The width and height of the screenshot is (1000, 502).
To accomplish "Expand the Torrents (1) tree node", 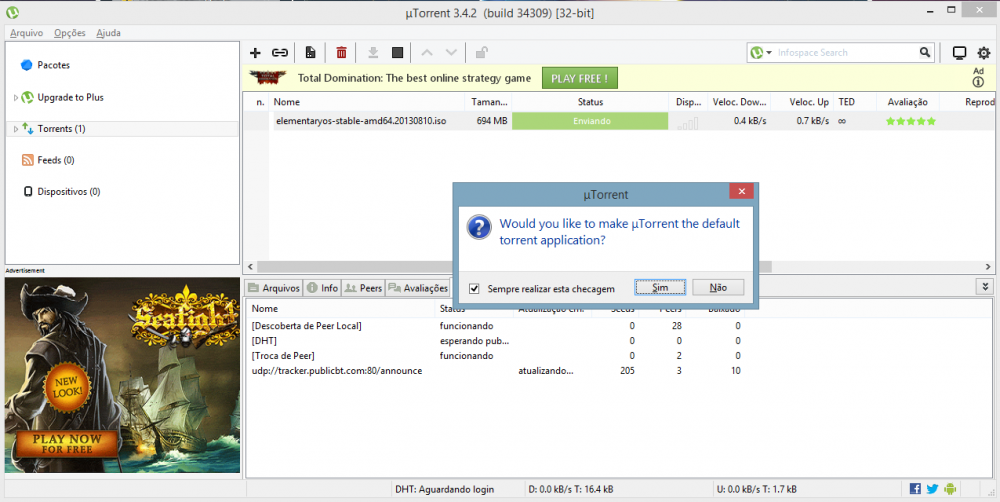I will [16, 129].
